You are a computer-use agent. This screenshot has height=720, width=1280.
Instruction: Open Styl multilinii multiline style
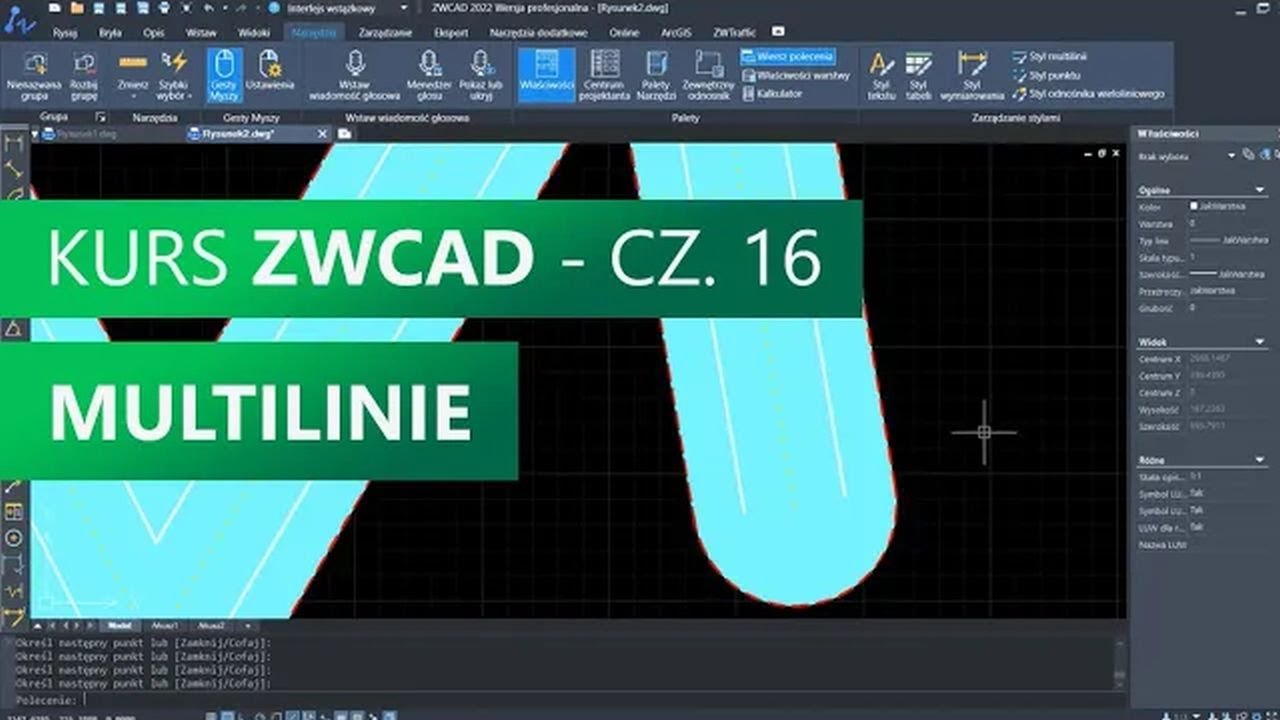point(1050,57)
